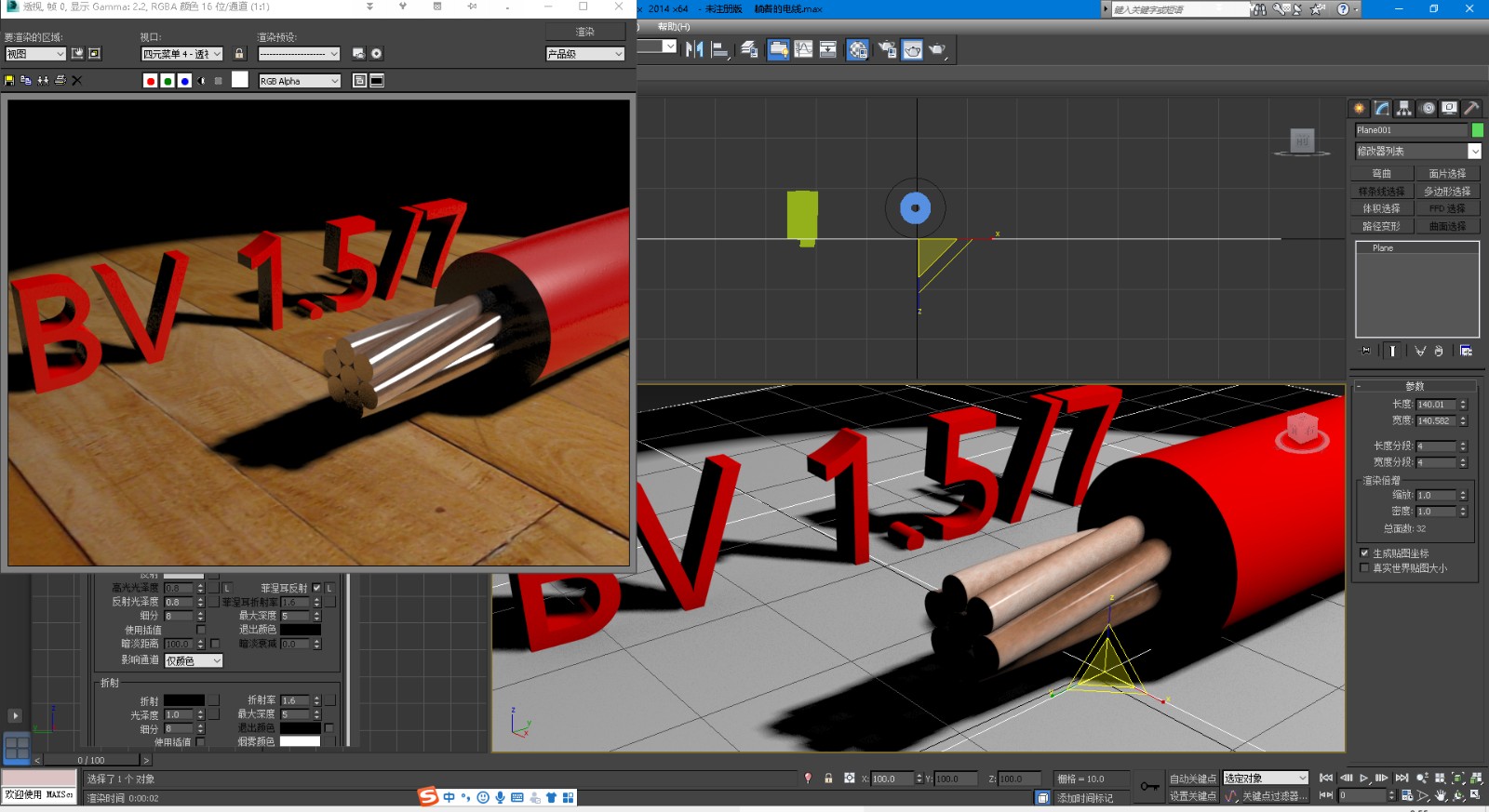Screen dimensions: 1489x812
Task: Enable 真实世界贴图大小 checkbox
Action: click(1364, 568)
